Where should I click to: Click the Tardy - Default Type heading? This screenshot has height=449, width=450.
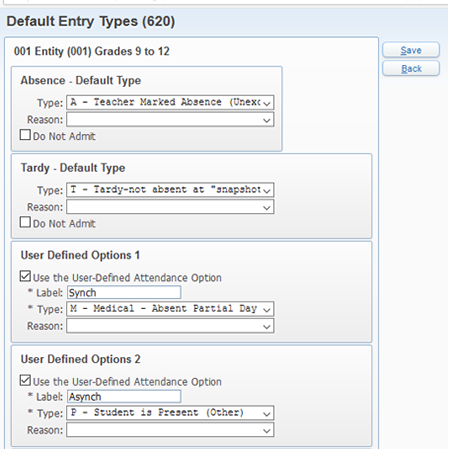coord(73,168)
